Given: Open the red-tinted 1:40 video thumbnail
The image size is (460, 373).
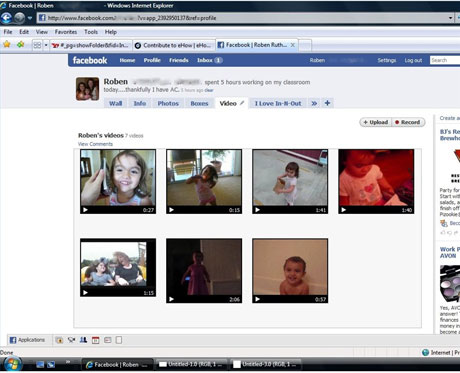Looking at the screenshot, I should (376, 181).
